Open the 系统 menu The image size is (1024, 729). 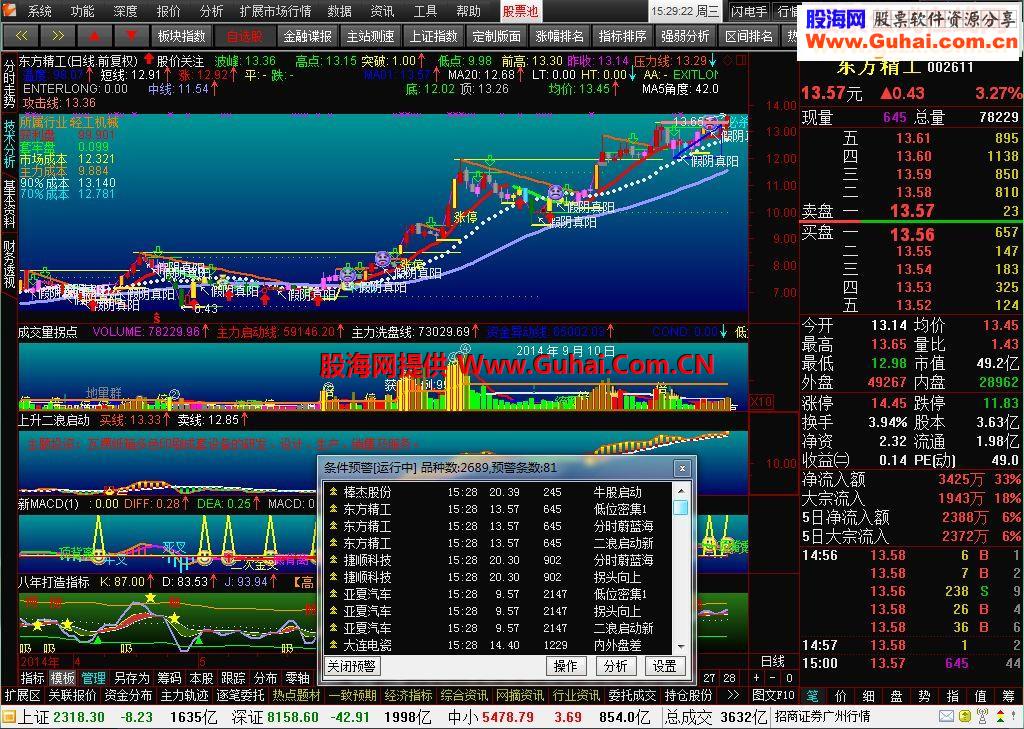click(x=39, y=11)
